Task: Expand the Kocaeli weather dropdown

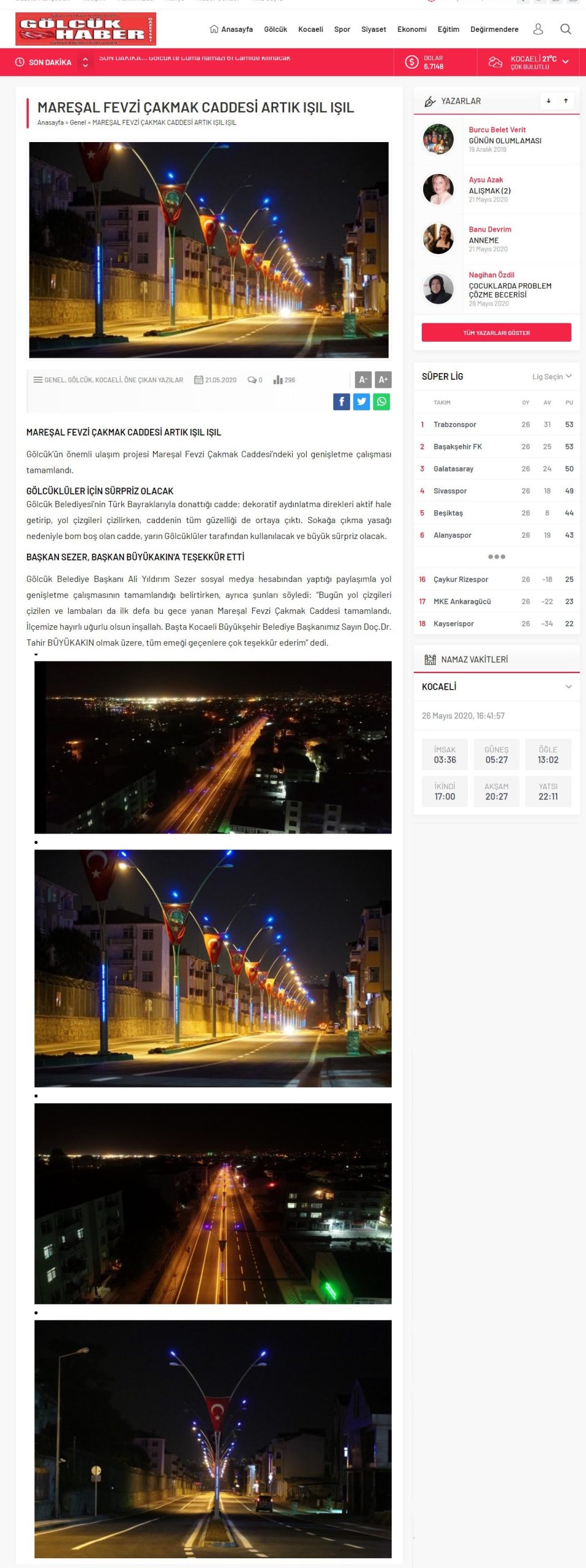Action: pos(565,62)
